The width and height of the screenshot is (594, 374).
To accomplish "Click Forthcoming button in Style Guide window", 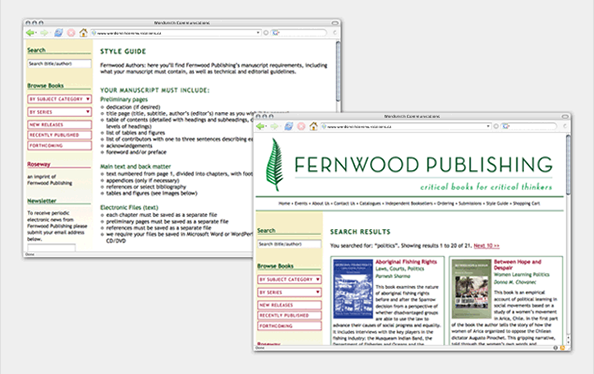I will pos(59,146).
